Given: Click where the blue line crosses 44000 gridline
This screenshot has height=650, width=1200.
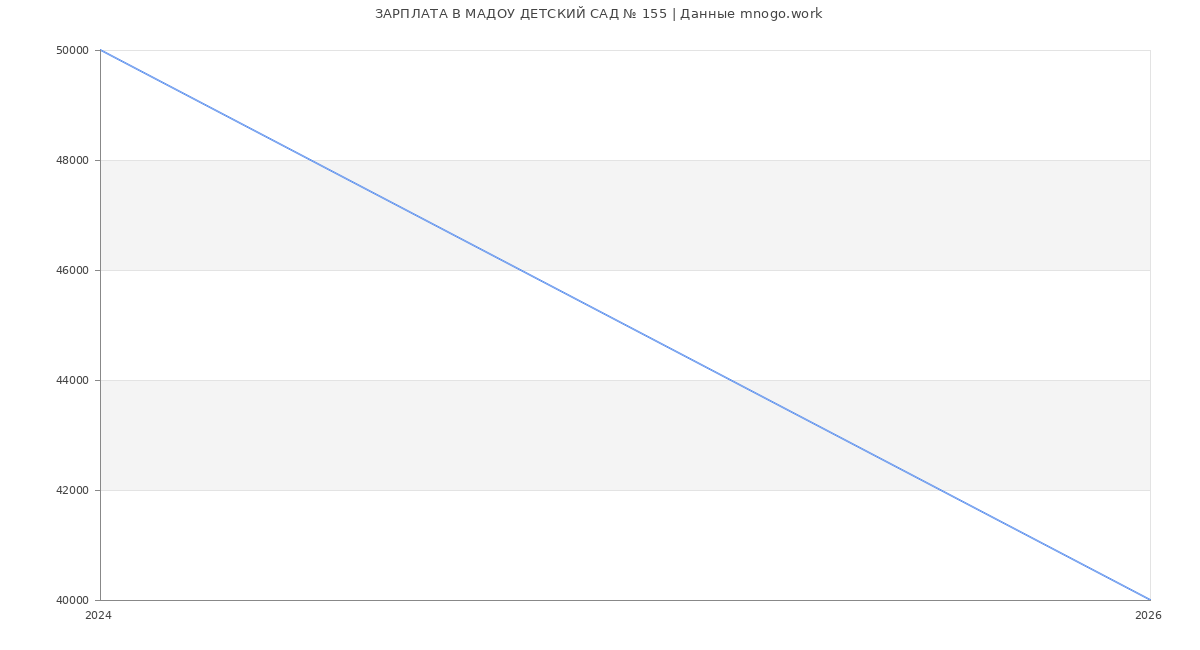Looking at the screenshot, I should (x=730, y=380).
